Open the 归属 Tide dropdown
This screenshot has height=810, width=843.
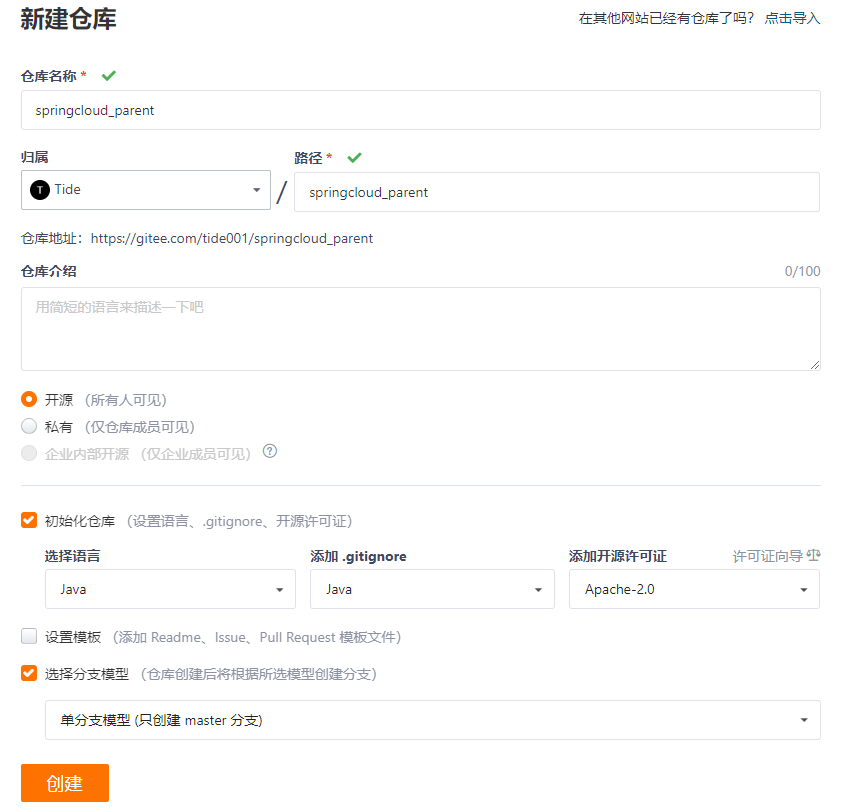click(x=146, y=190)
